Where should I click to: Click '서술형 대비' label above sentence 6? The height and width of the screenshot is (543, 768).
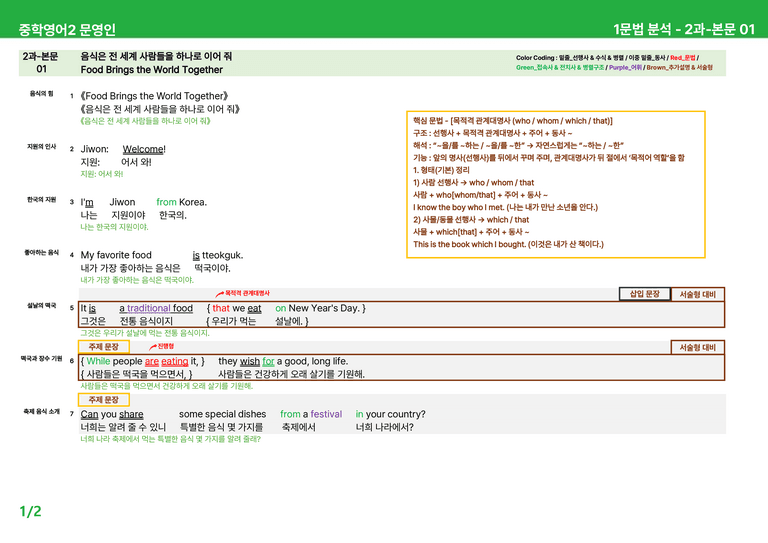pyautogui.click(x=697, y=347)
